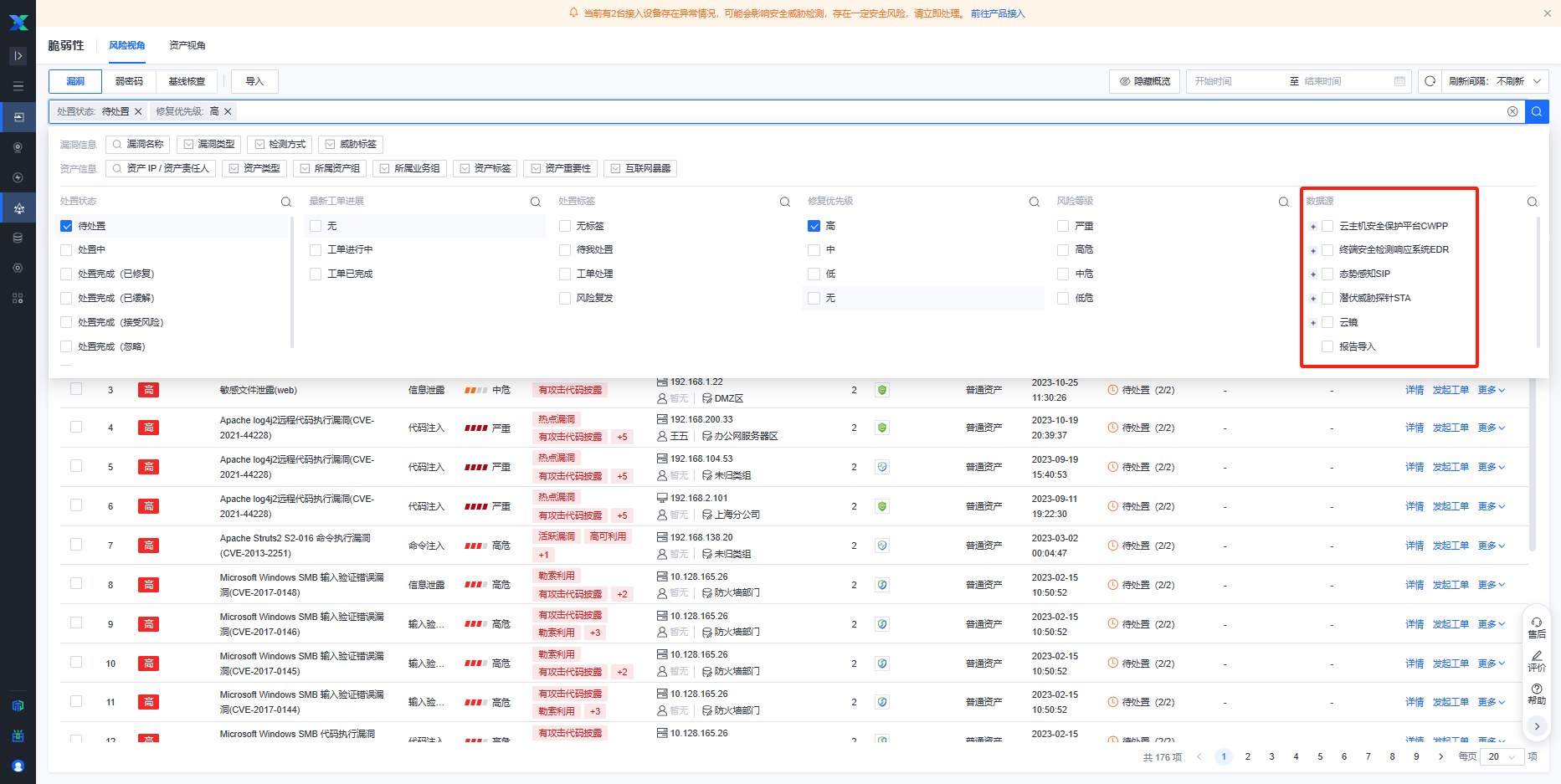Open the 漏洞类型 filter dropdown

(x=209, y=145)
